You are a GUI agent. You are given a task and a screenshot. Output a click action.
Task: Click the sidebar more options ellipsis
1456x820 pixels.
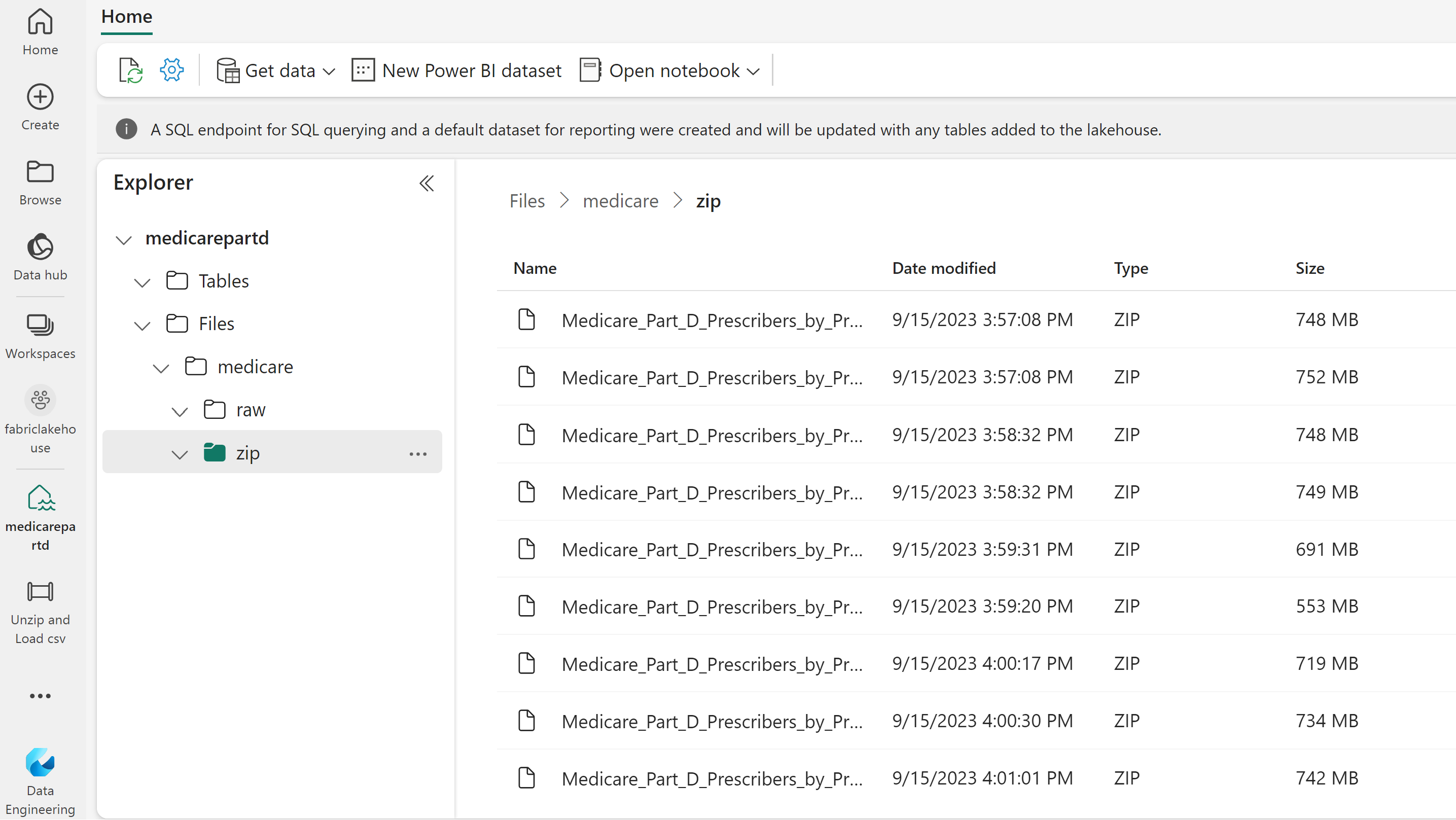(x=40, y=697)
